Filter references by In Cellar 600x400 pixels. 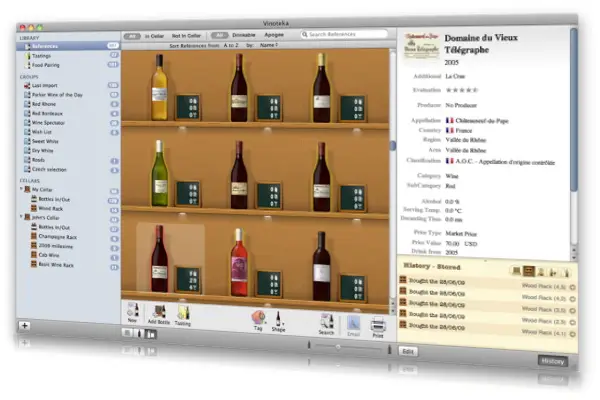tap(154, 36)
